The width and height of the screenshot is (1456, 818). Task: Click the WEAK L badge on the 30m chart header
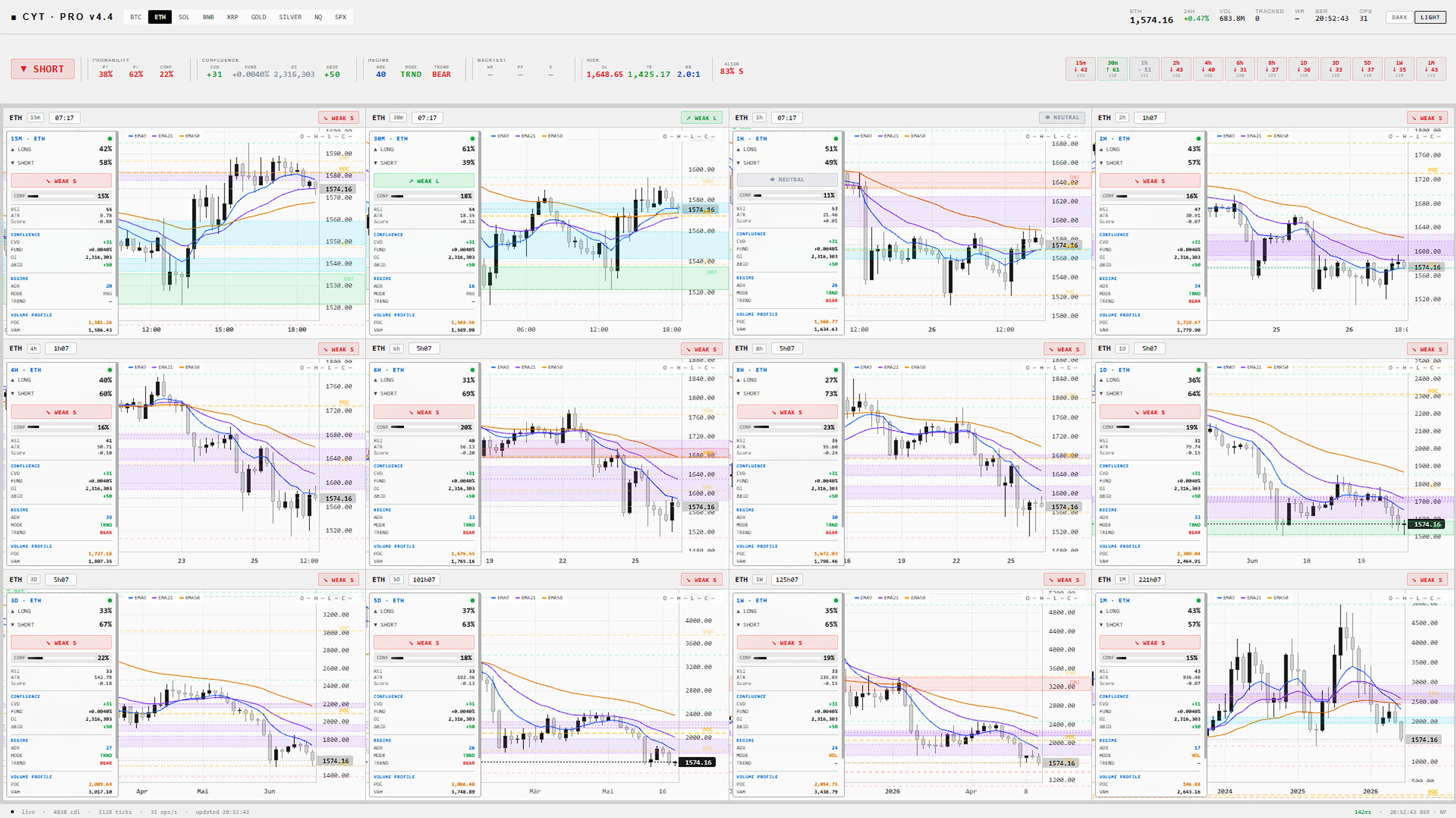click(701, 118)
